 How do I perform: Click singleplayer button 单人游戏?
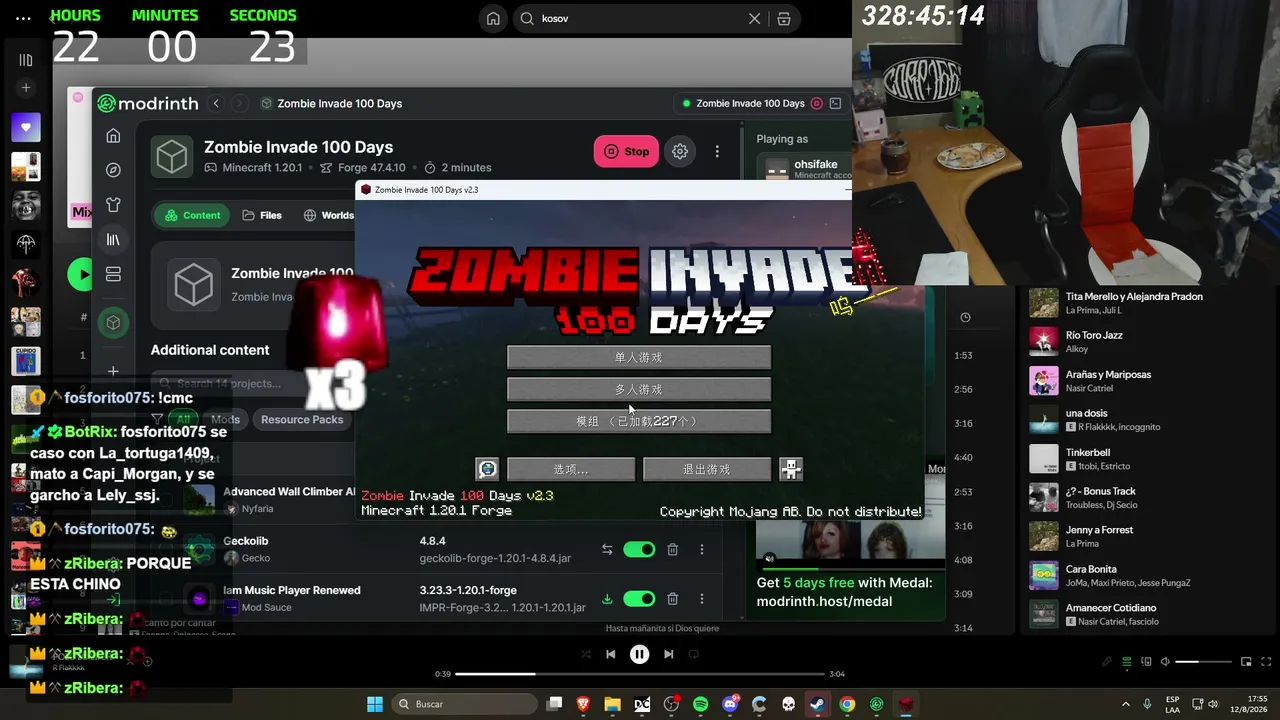[639, 357]
